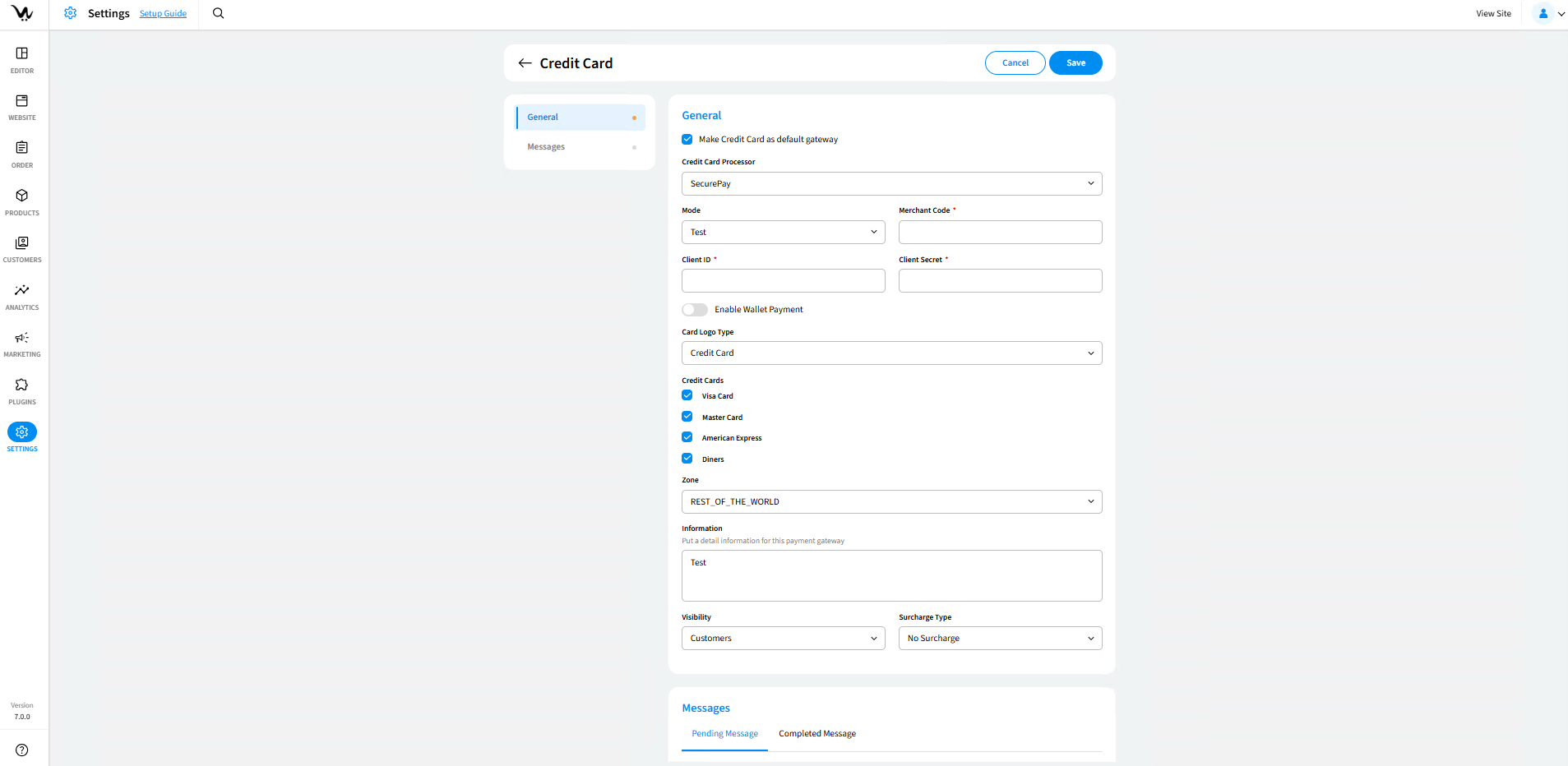The width and height of the screenshot is (1568, 766).
Task: Click the back arrow beside Credit Card
Action: coord(525,63)
